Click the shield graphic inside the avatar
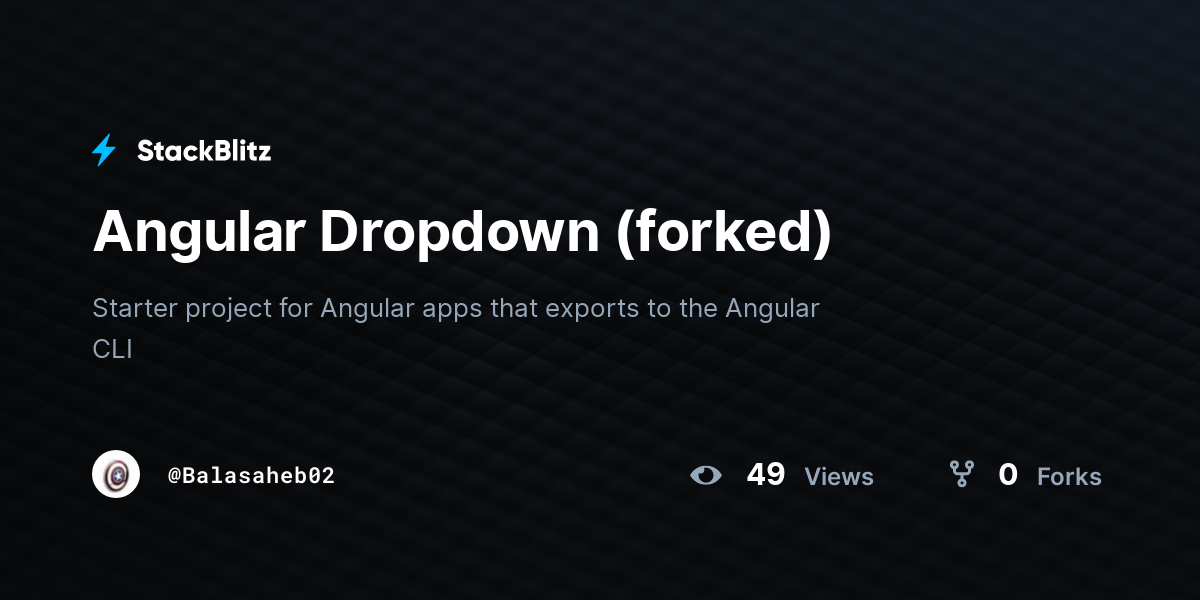The height and width of the screenshot is (600, 1200). [x=116, y=474]
